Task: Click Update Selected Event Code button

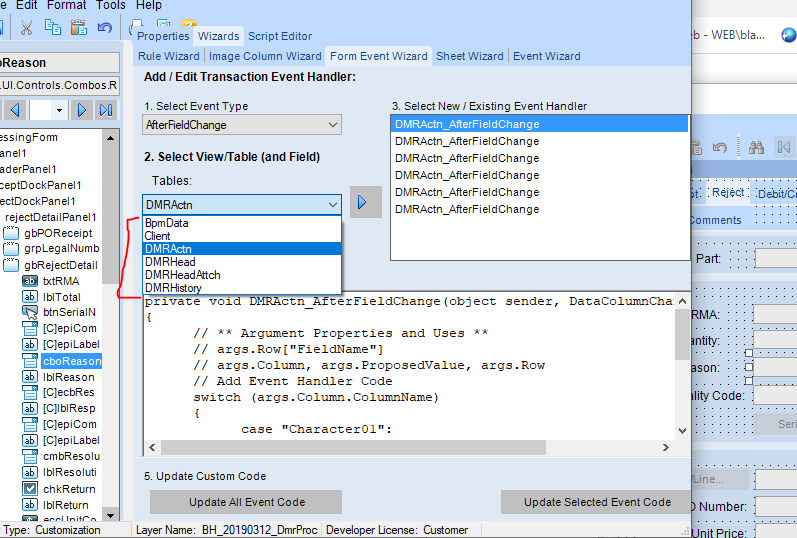Action: click(597, 502)
